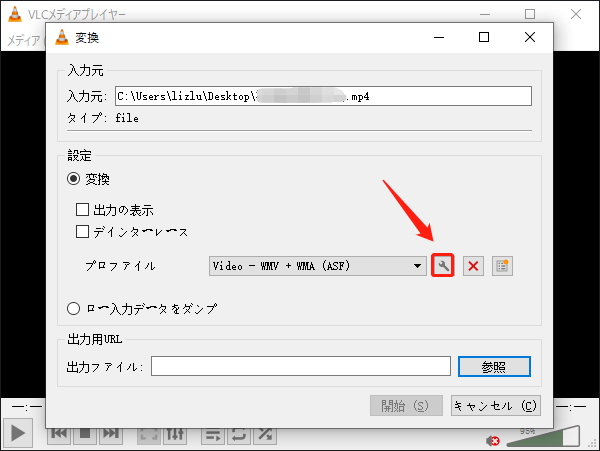600x451 pixels.
Task: Click the VLC cone icon in 変換 title bar
Action: tap(62, 37)
